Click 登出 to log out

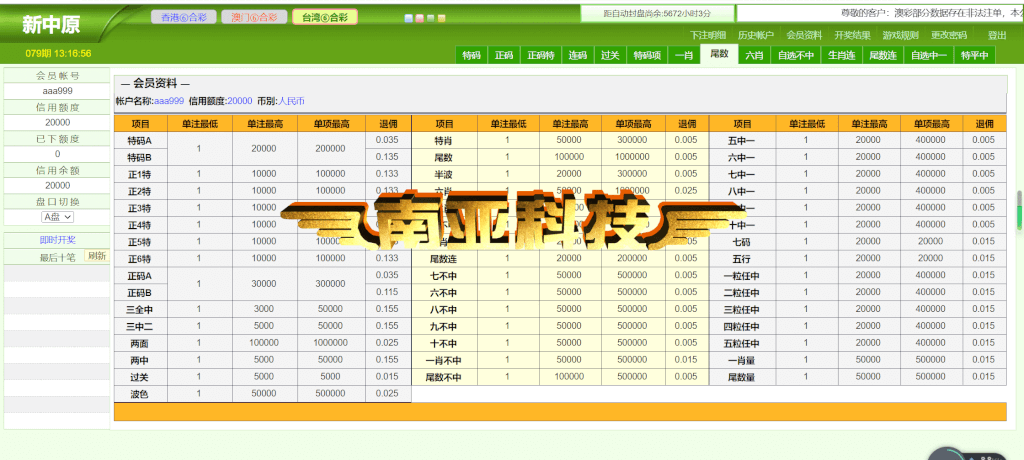click(x=997, y=35)
